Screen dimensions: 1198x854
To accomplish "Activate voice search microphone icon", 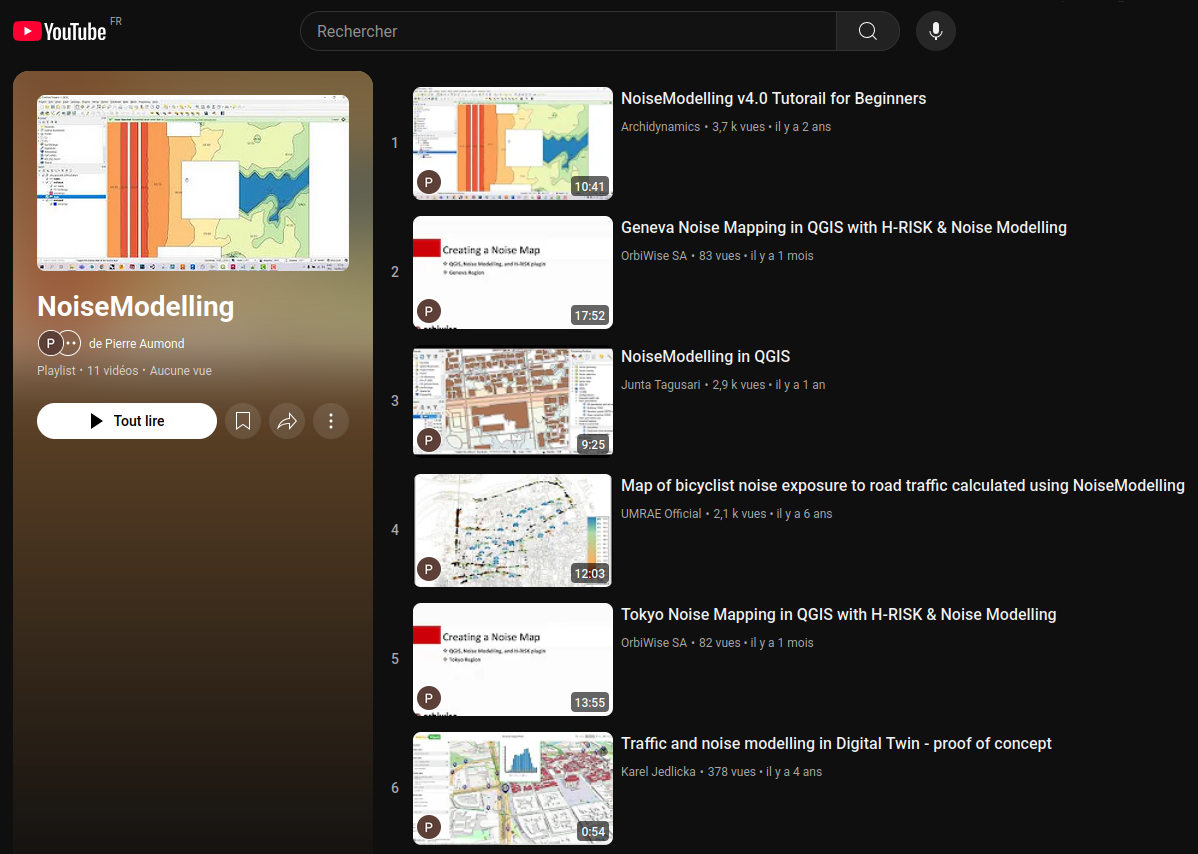I will point(935,31).
